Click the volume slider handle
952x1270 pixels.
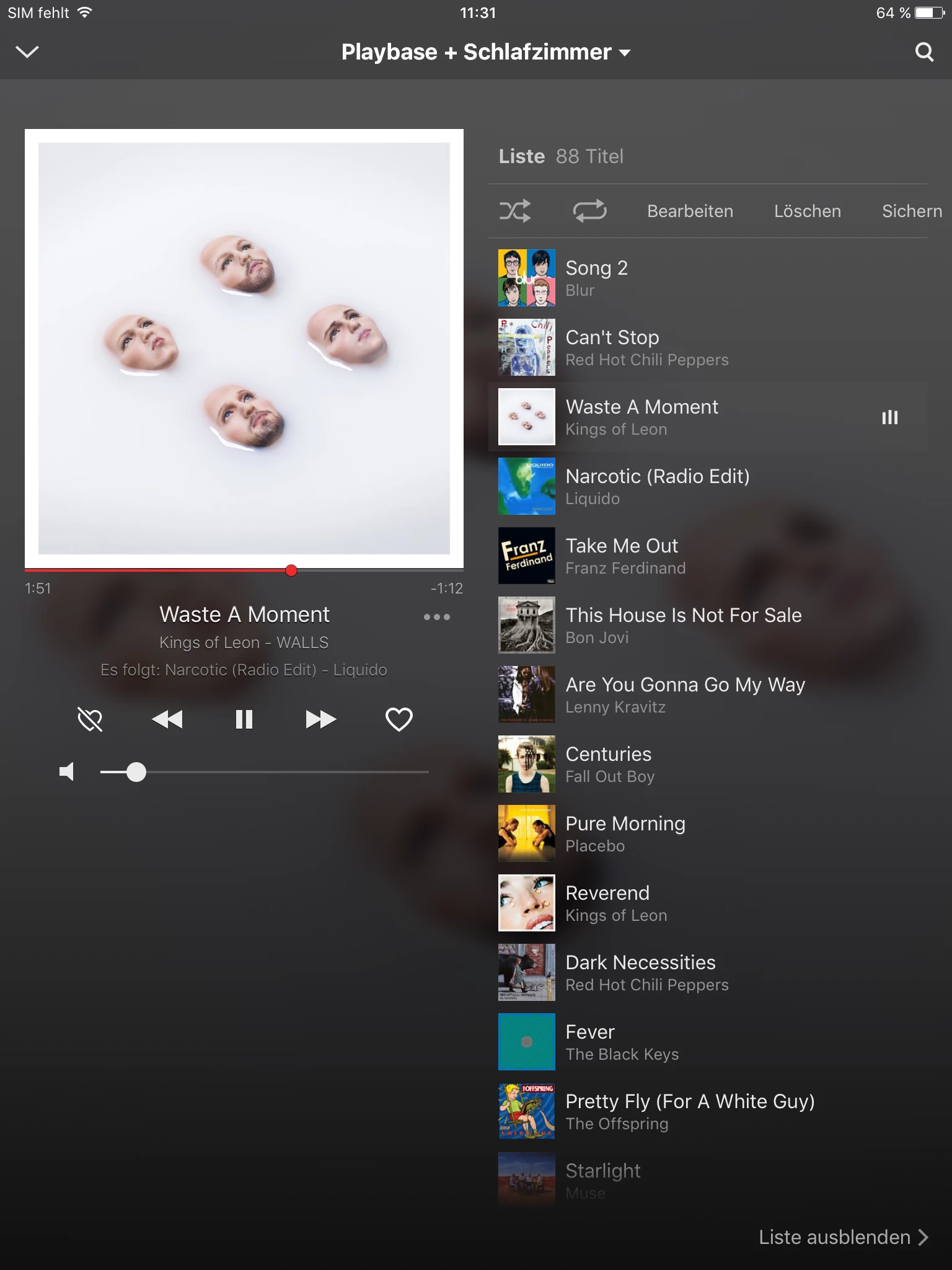(136, 772)
